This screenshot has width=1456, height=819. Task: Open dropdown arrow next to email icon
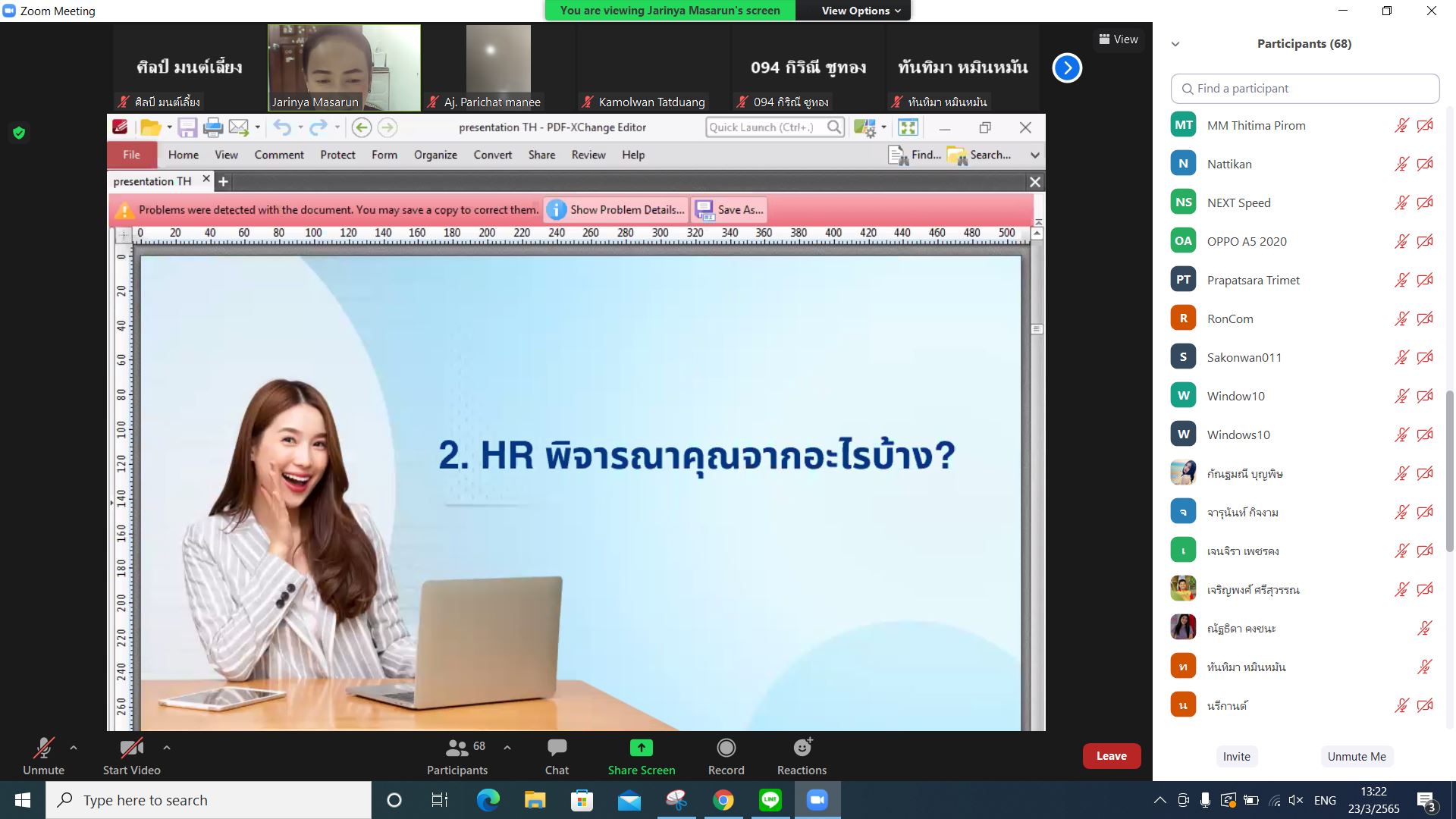[x=258, y=127]
